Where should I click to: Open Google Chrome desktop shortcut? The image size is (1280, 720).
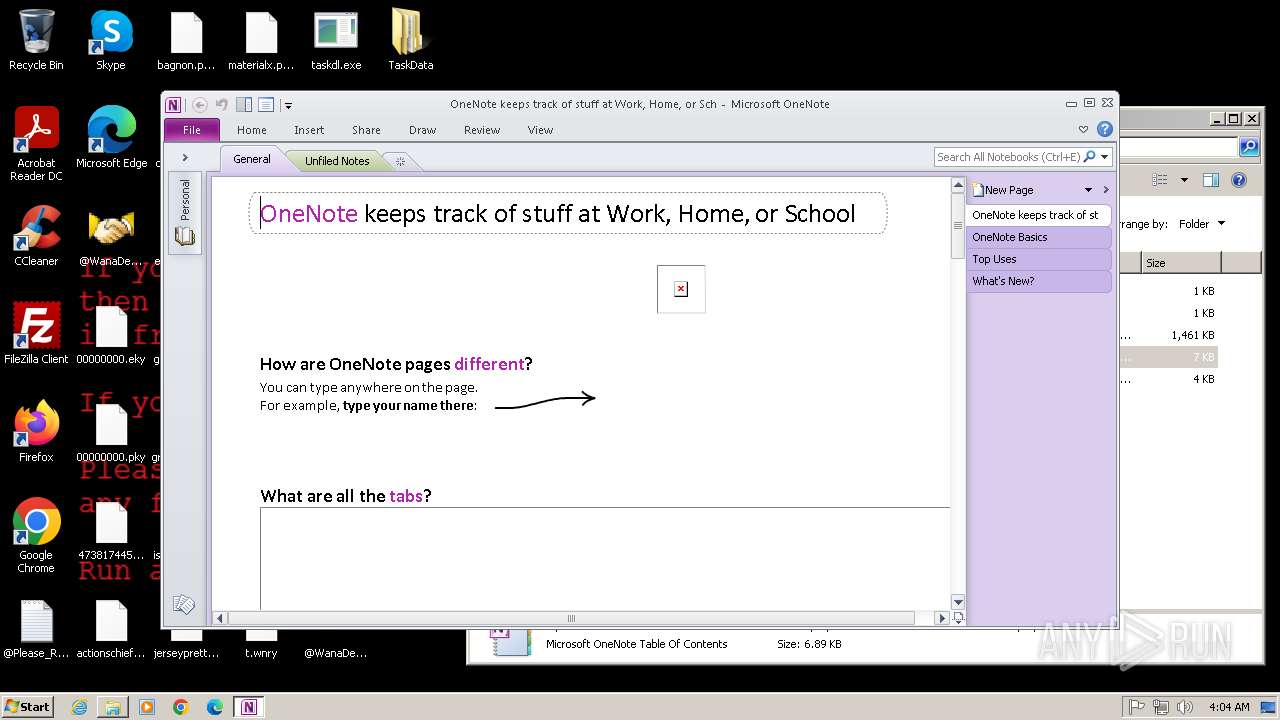(36, 536)
